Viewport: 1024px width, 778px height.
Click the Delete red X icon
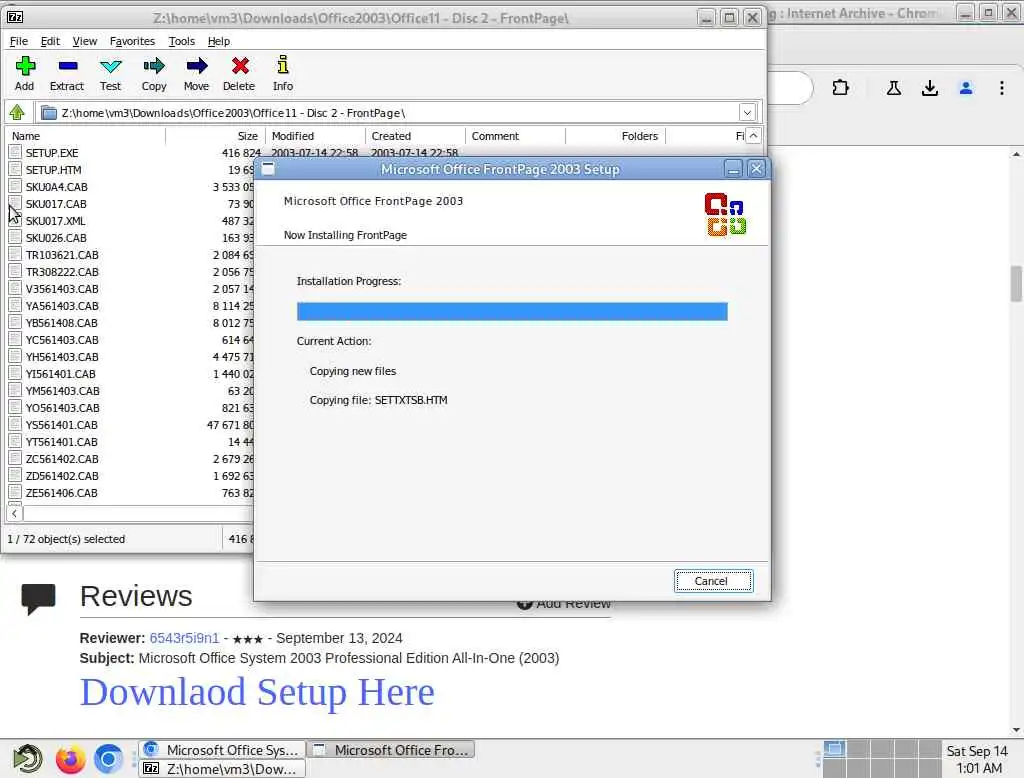point(240,65)
